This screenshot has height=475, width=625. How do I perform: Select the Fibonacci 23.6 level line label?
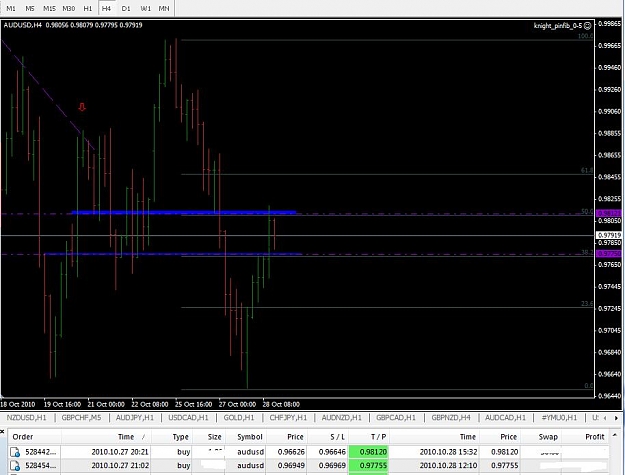point(586,304)
